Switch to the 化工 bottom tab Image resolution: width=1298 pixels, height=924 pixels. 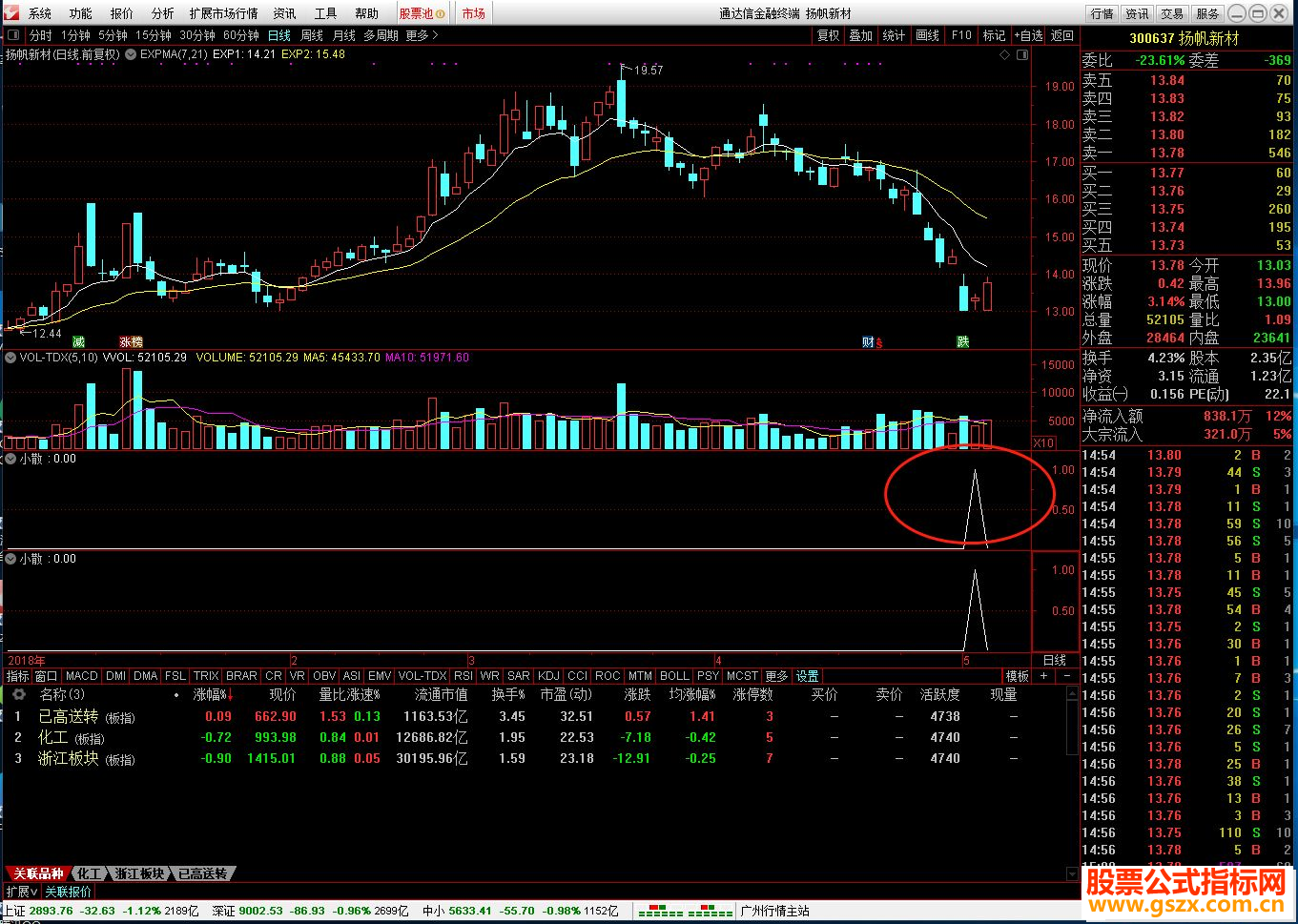pyautogui.click(x=89, y=873)
